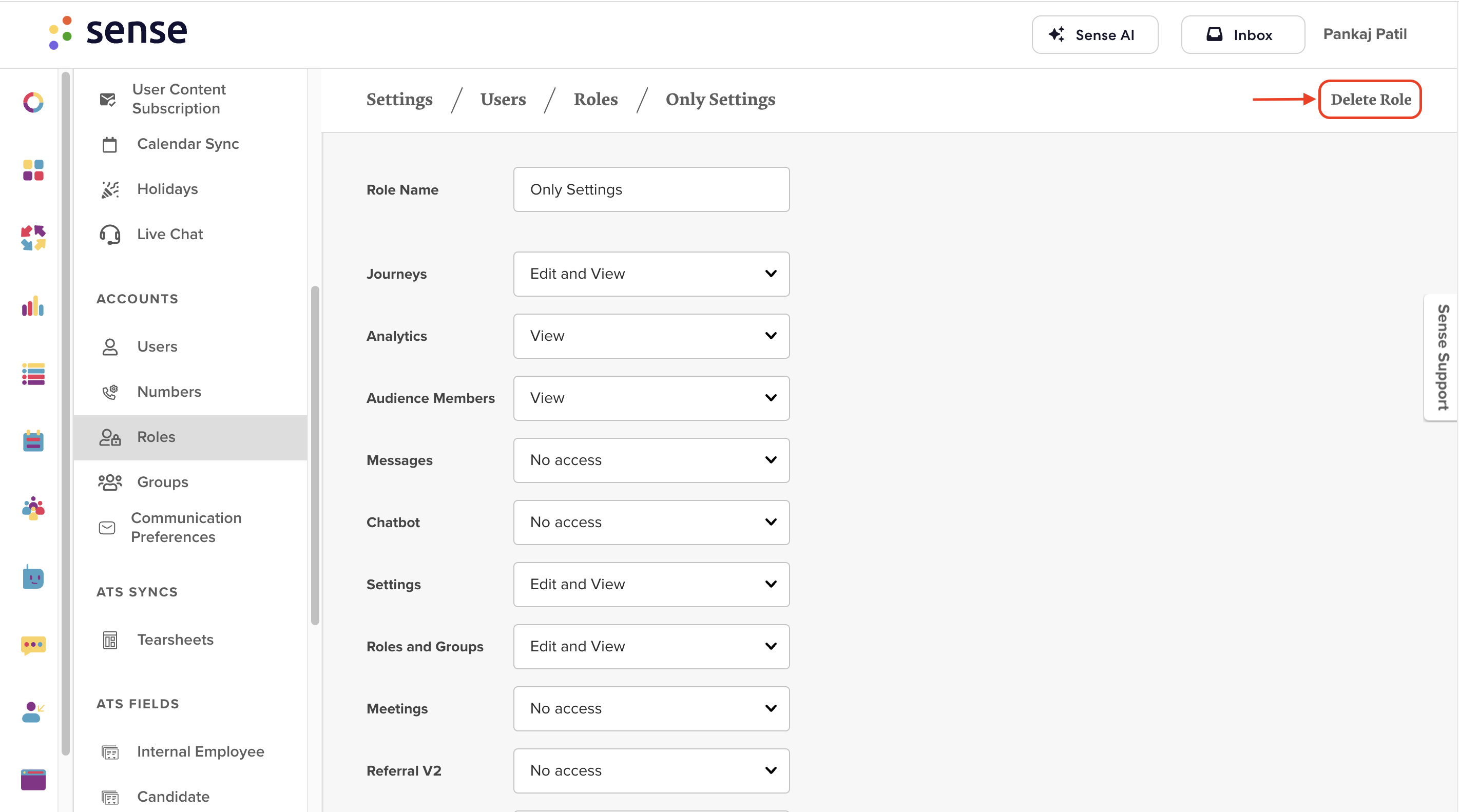Click the settings sidebar scrollbar

pos(315,456)
